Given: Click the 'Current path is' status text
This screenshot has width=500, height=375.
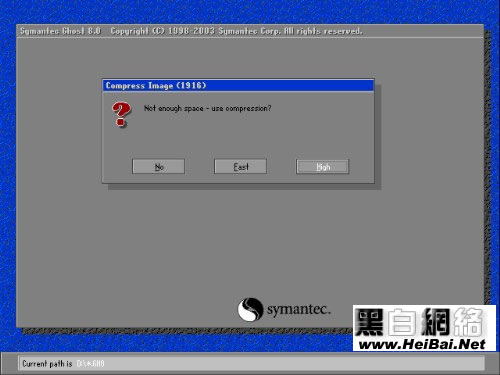Looking at the screenshot, I should (47, 363).
